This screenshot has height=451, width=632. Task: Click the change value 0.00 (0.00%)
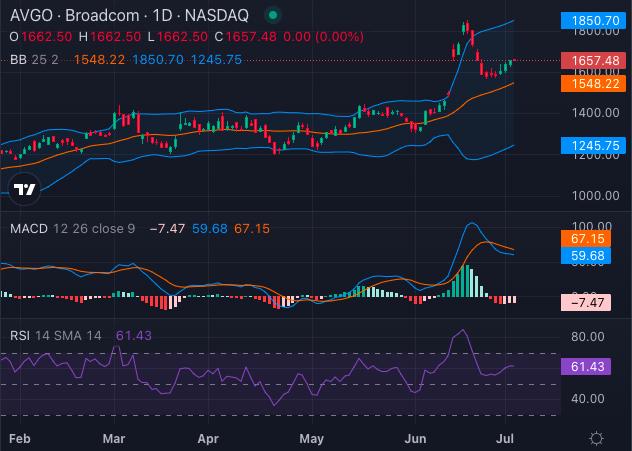pos(323,37)
